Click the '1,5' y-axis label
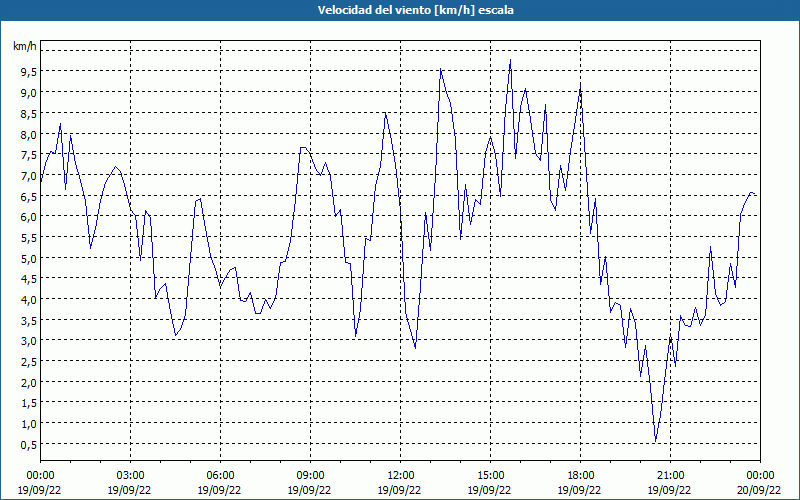Viewport: 800px width, 500px height. pyautogui.click(x=28, y=404)
